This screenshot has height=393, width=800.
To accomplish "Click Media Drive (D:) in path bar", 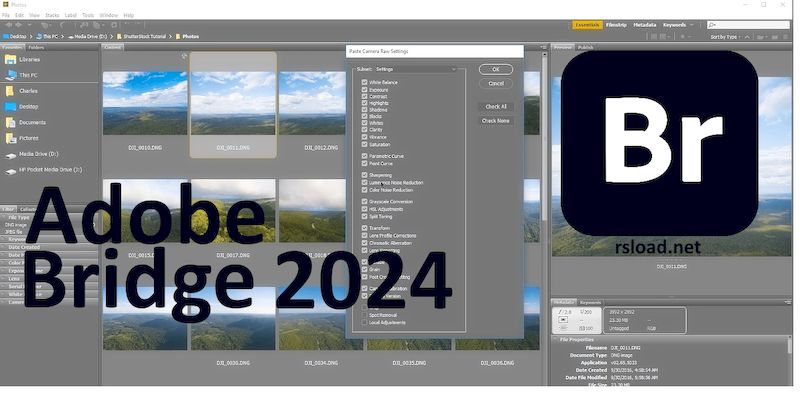I will (87, 37).
